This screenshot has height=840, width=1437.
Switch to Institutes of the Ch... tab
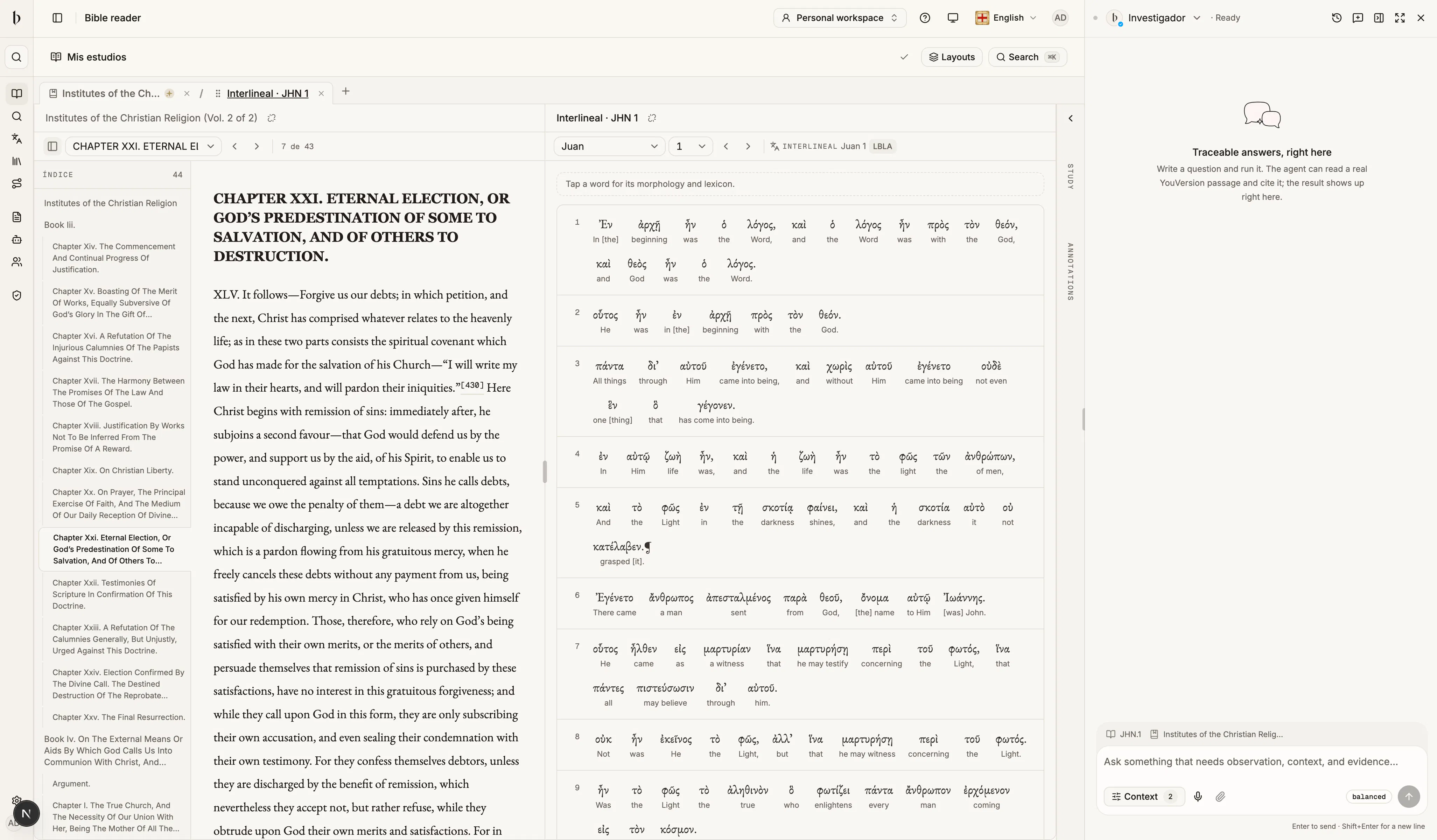click(111, 93)
